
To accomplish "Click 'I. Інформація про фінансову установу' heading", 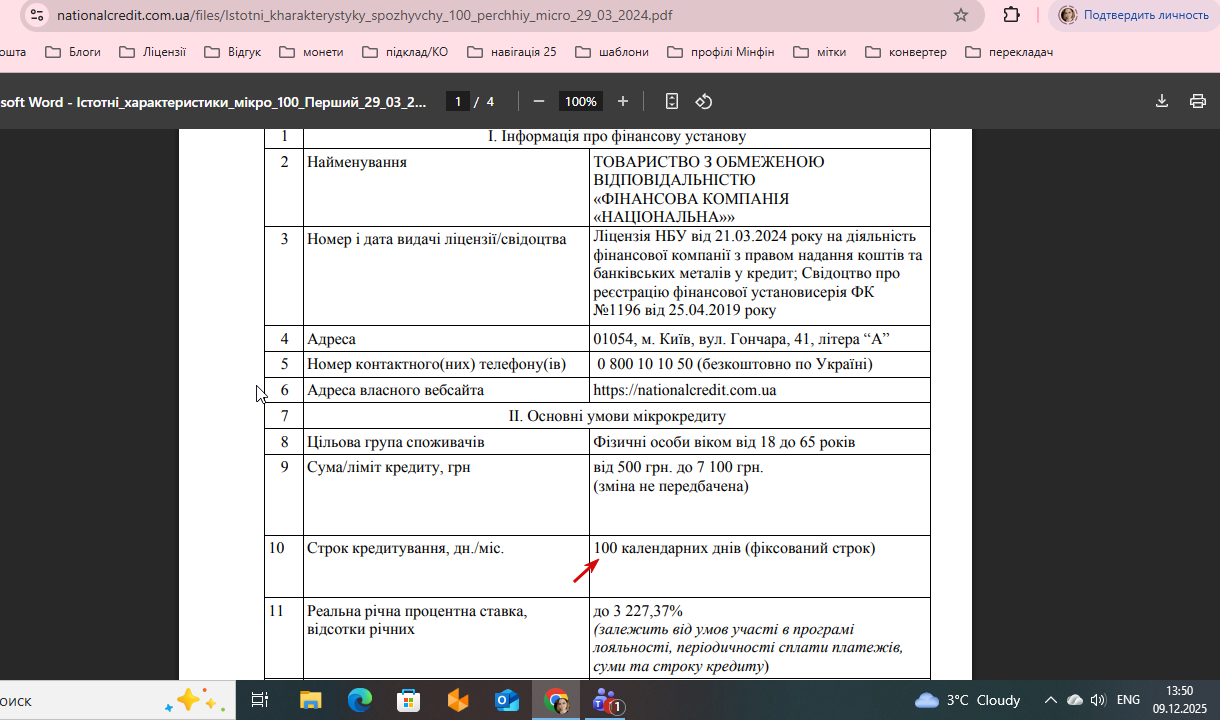I will [x=617, y=137].
